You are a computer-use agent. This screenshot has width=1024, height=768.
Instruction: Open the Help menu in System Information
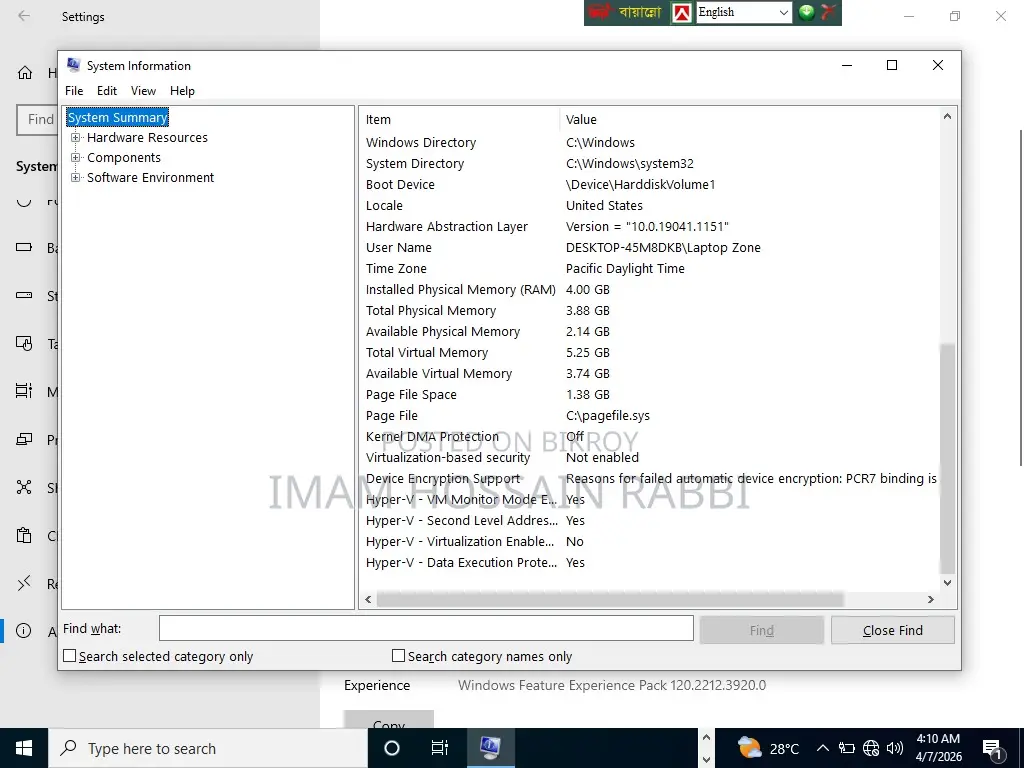(182, 91)
